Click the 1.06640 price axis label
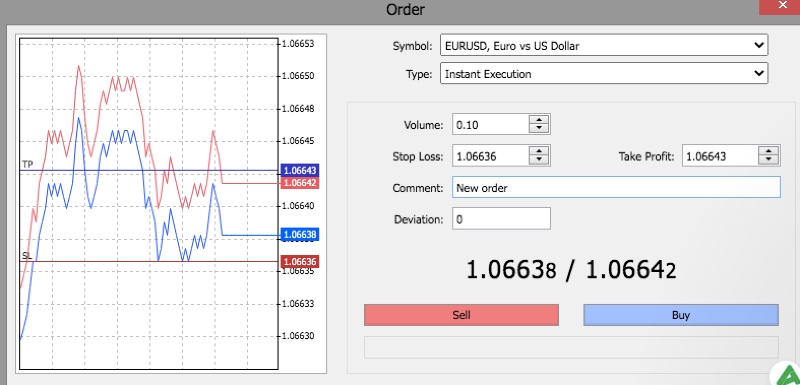The image size is (800, 385). pos(298,206)
